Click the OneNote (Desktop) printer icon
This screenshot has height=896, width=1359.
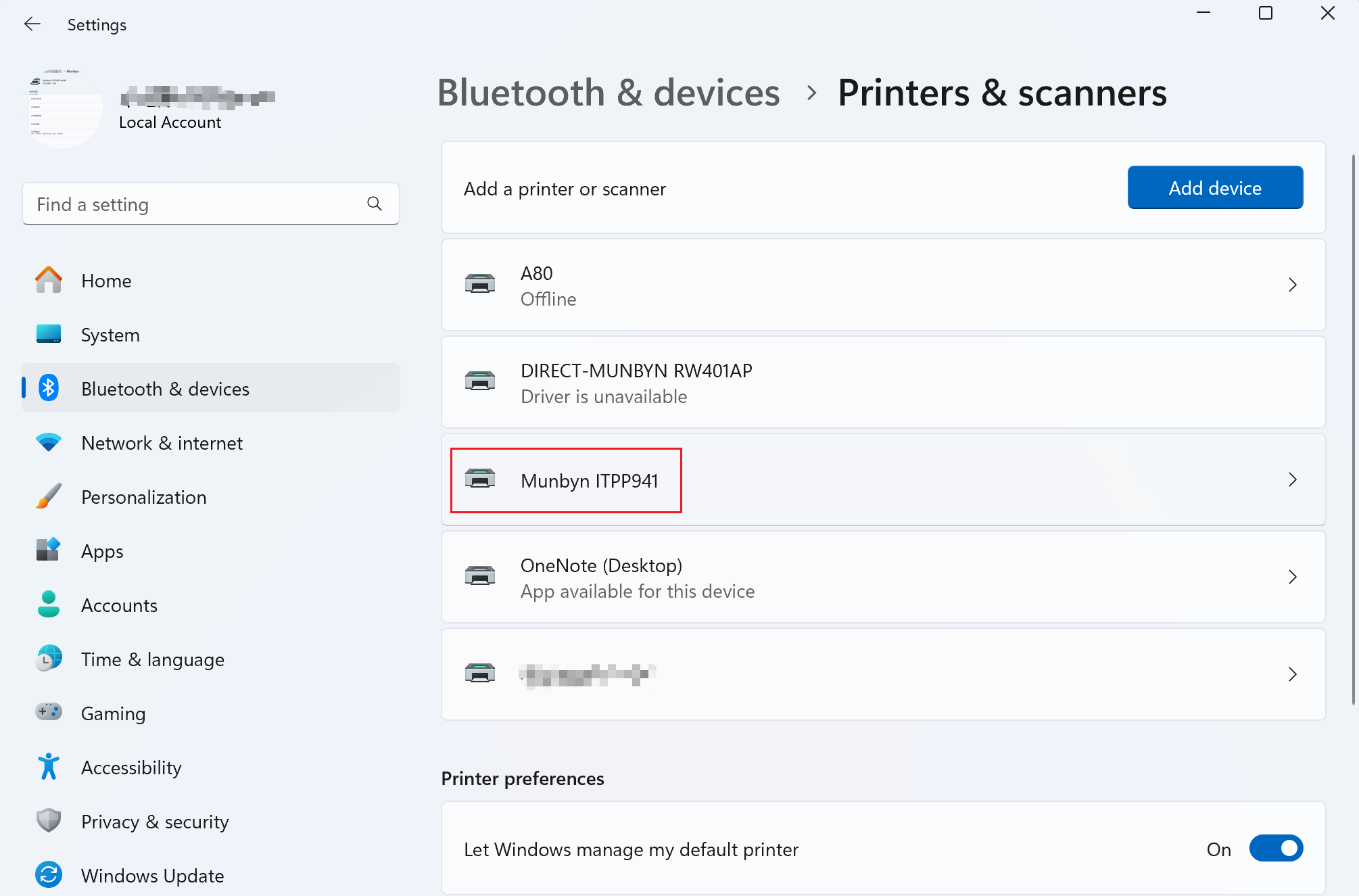click(x=480, y=576)
